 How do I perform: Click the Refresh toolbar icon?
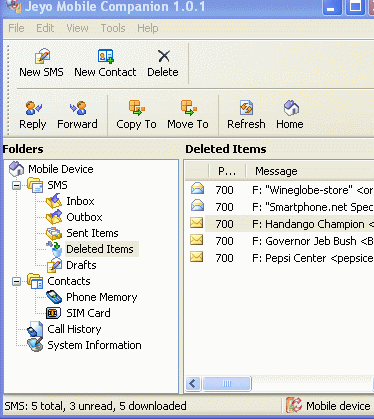[x=247, y=108]
